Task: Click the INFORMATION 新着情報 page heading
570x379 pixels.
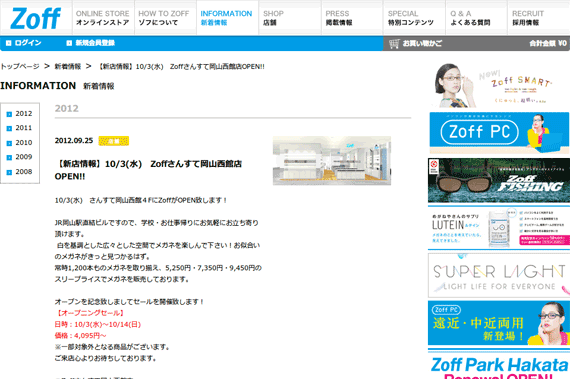Action: coord(57,86)
